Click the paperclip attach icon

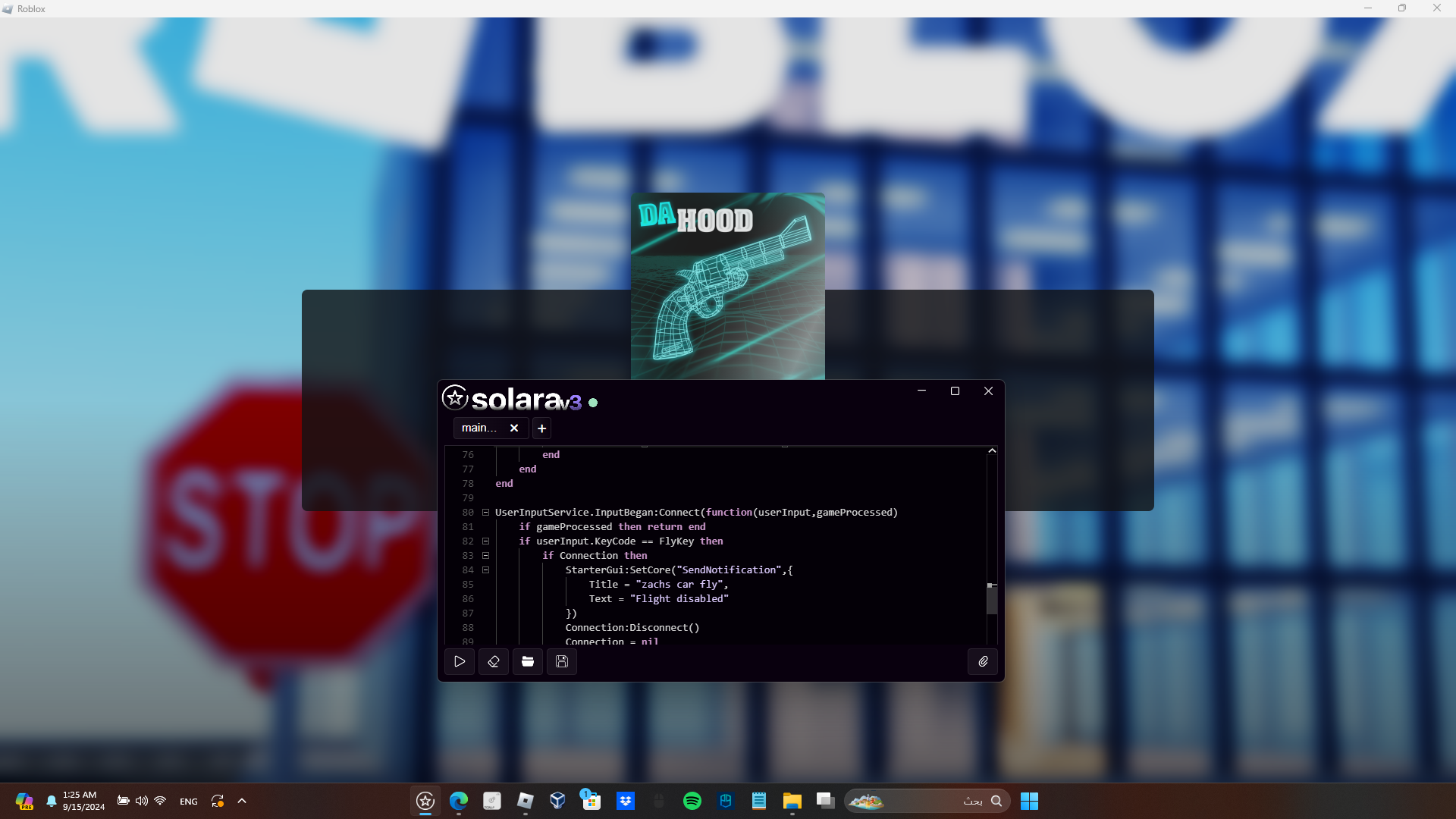[x=983, y=661]
